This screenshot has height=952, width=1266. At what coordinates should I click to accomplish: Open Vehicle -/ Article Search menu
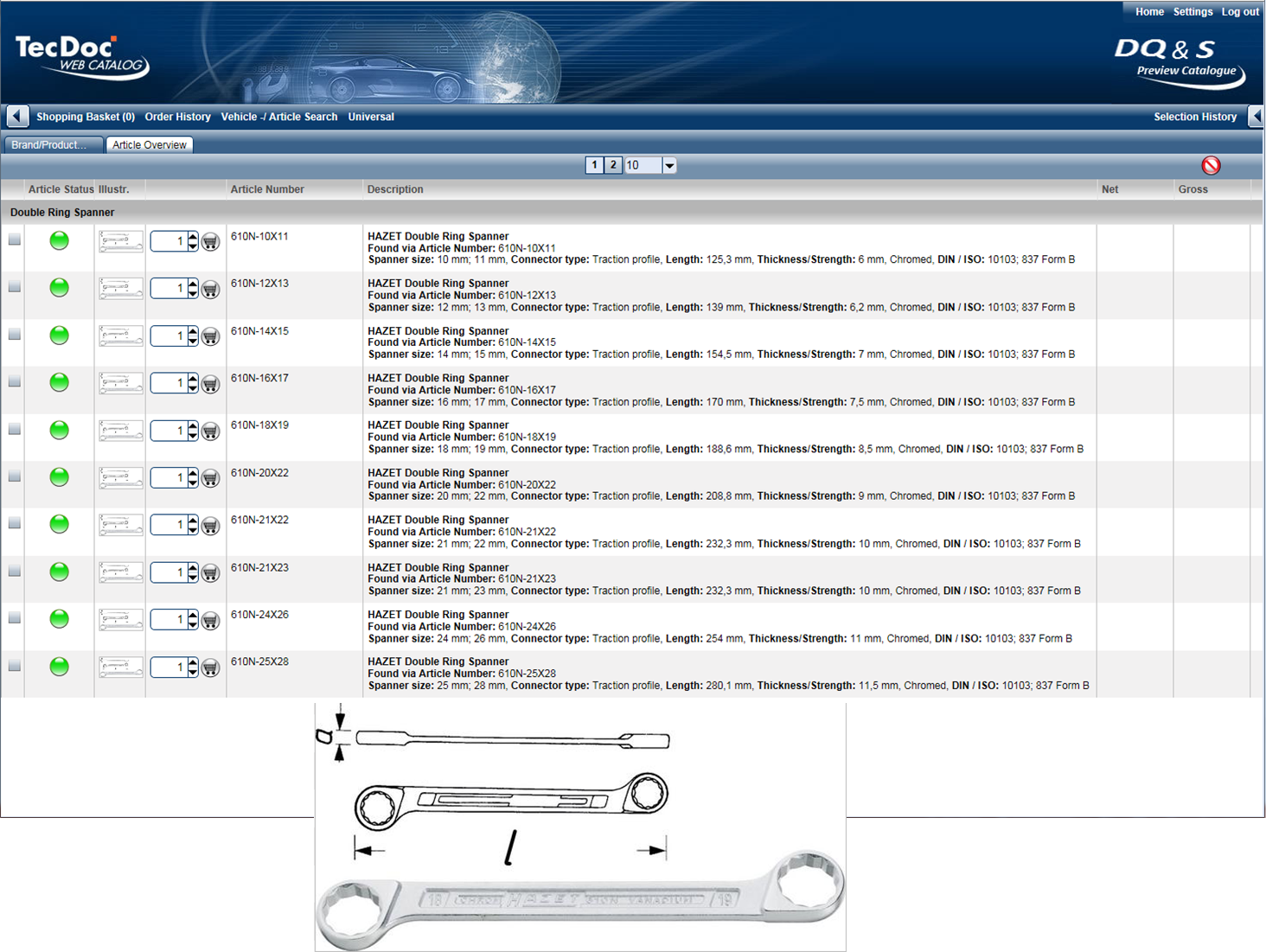point(279,117)
